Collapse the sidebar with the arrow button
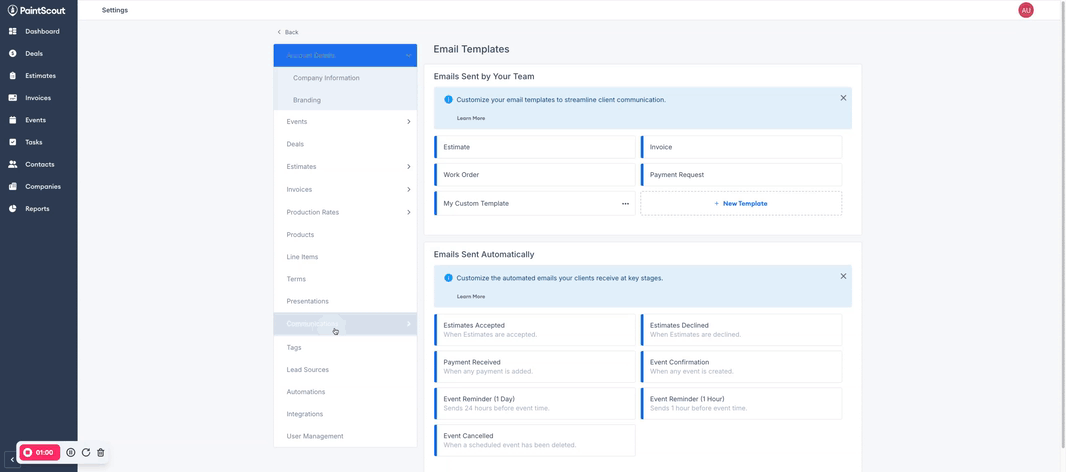 coord(12,460)
